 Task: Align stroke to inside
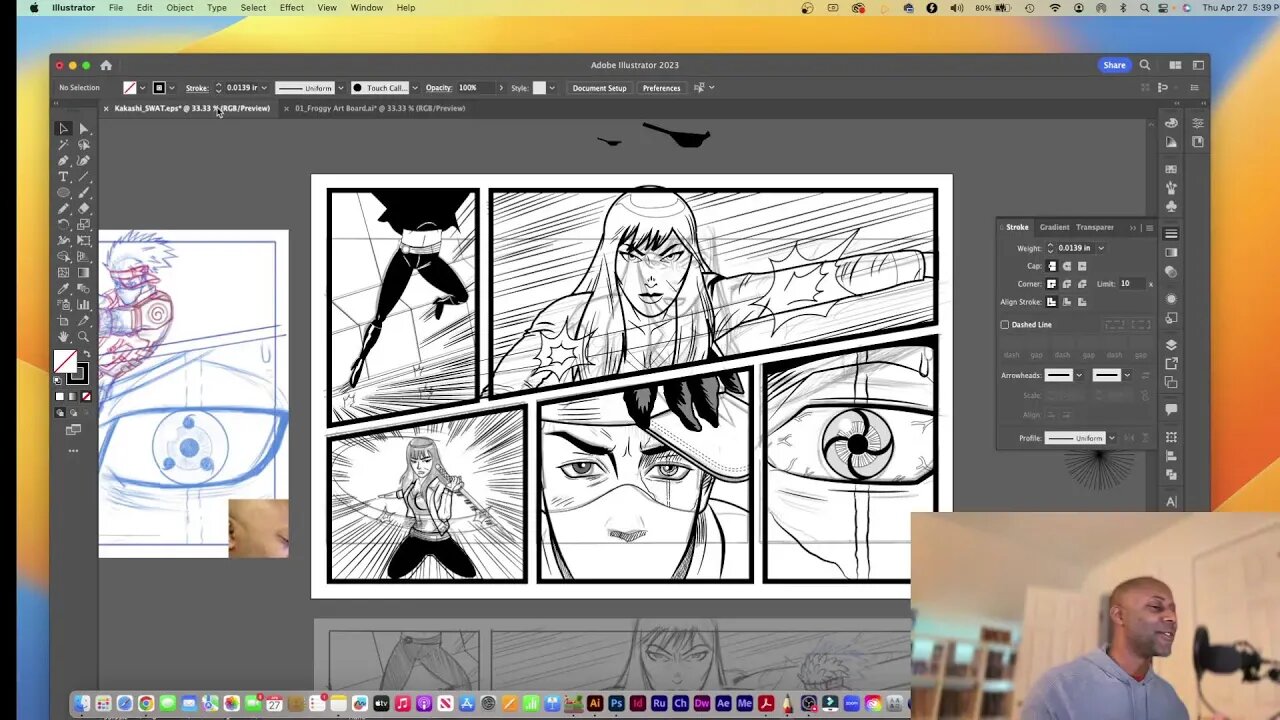tap(1067, 302)
